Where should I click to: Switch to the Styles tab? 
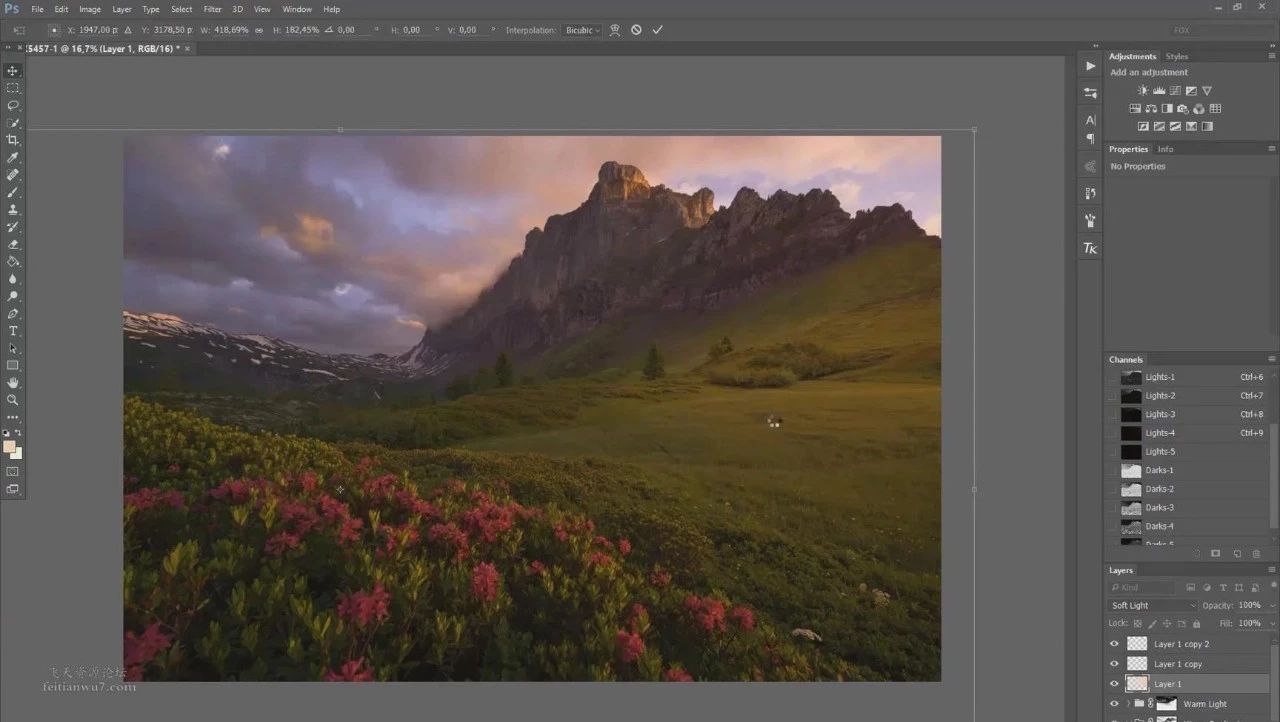(1177, 57)
